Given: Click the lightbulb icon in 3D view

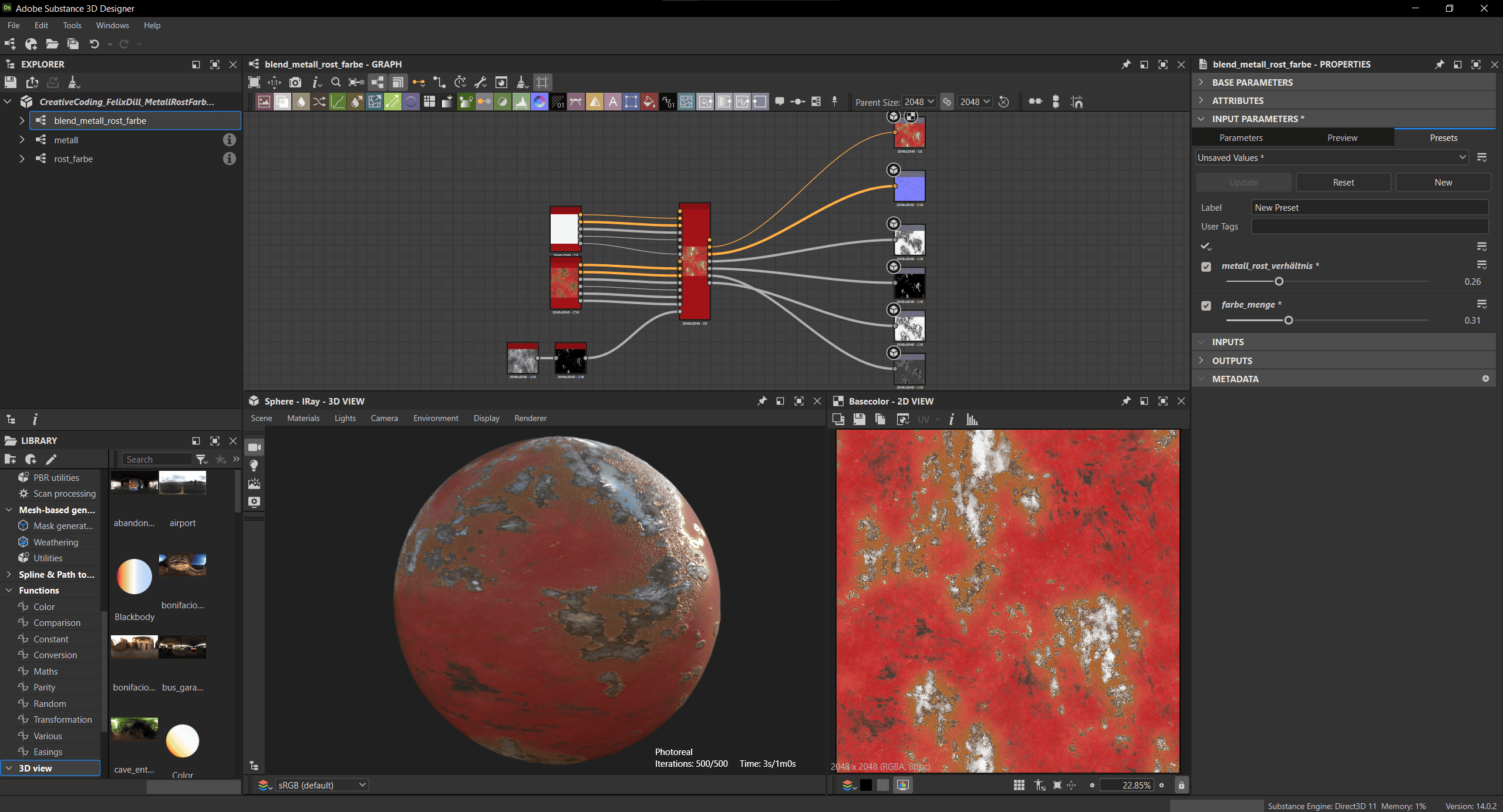Looking at the screenshot, I should coord(254,466).
